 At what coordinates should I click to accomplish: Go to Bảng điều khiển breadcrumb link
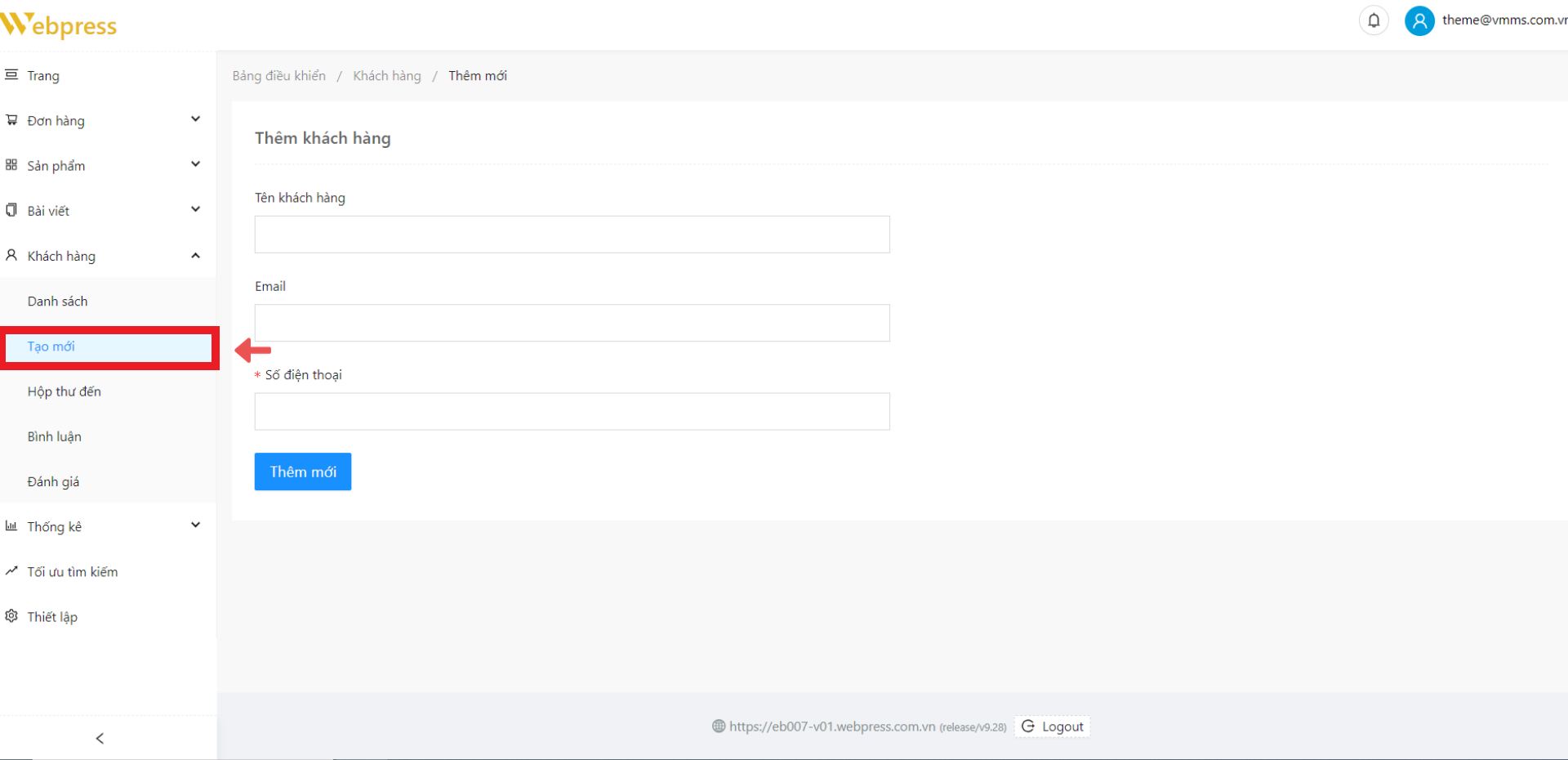click(278, 76)
